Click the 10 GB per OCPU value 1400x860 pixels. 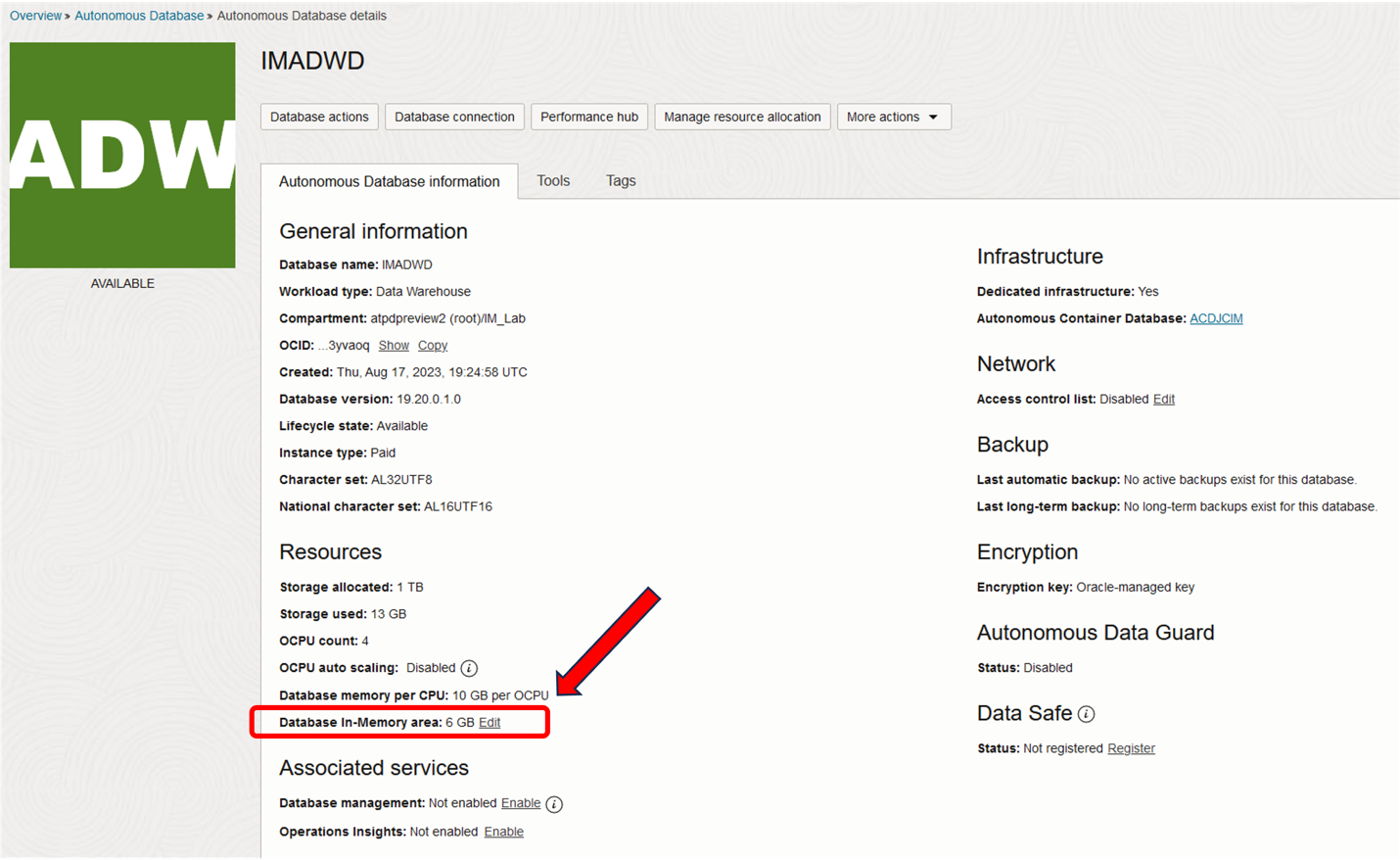(x=500, y=695)
